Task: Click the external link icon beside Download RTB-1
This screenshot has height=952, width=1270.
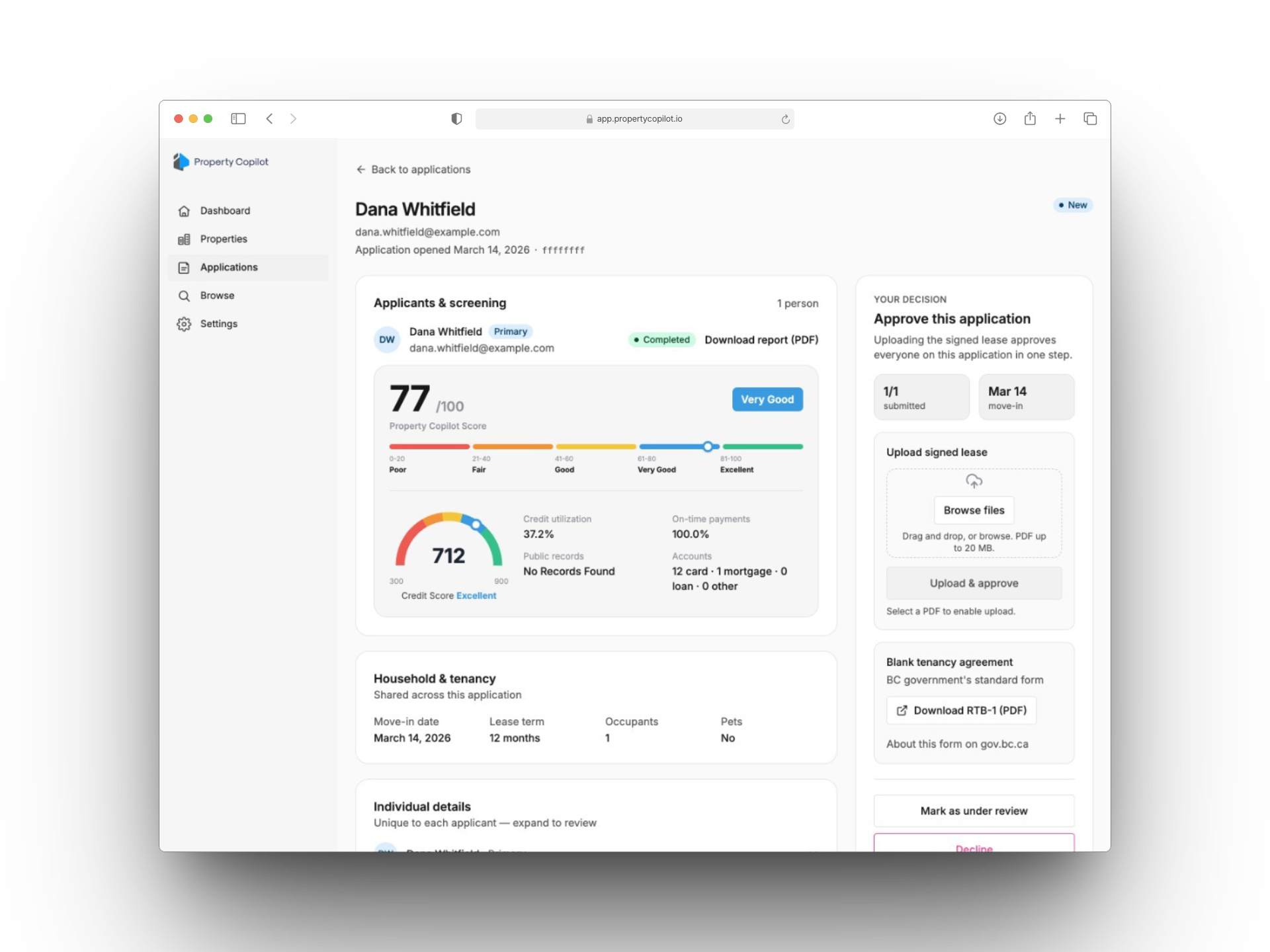Action: click(x=902, y=711)
